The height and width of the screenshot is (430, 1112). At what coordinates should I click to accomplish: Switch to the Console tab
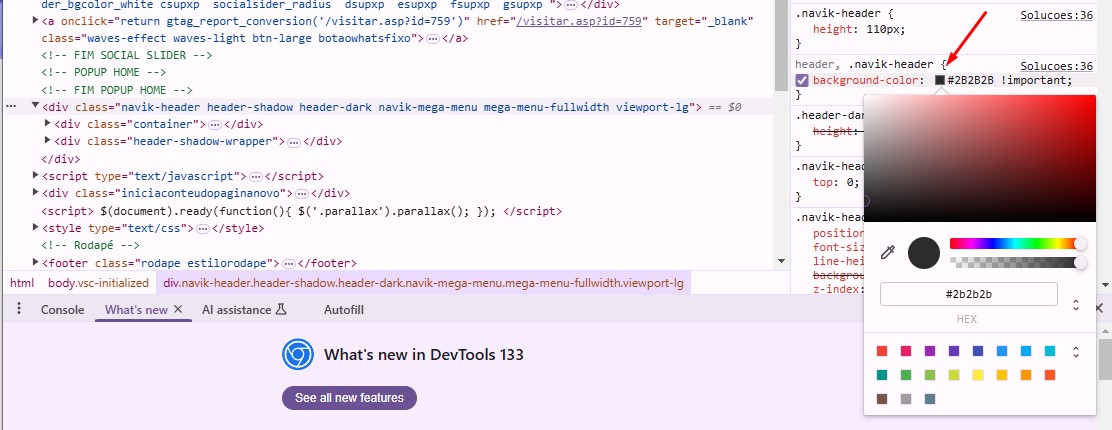(x=62, y=310)
